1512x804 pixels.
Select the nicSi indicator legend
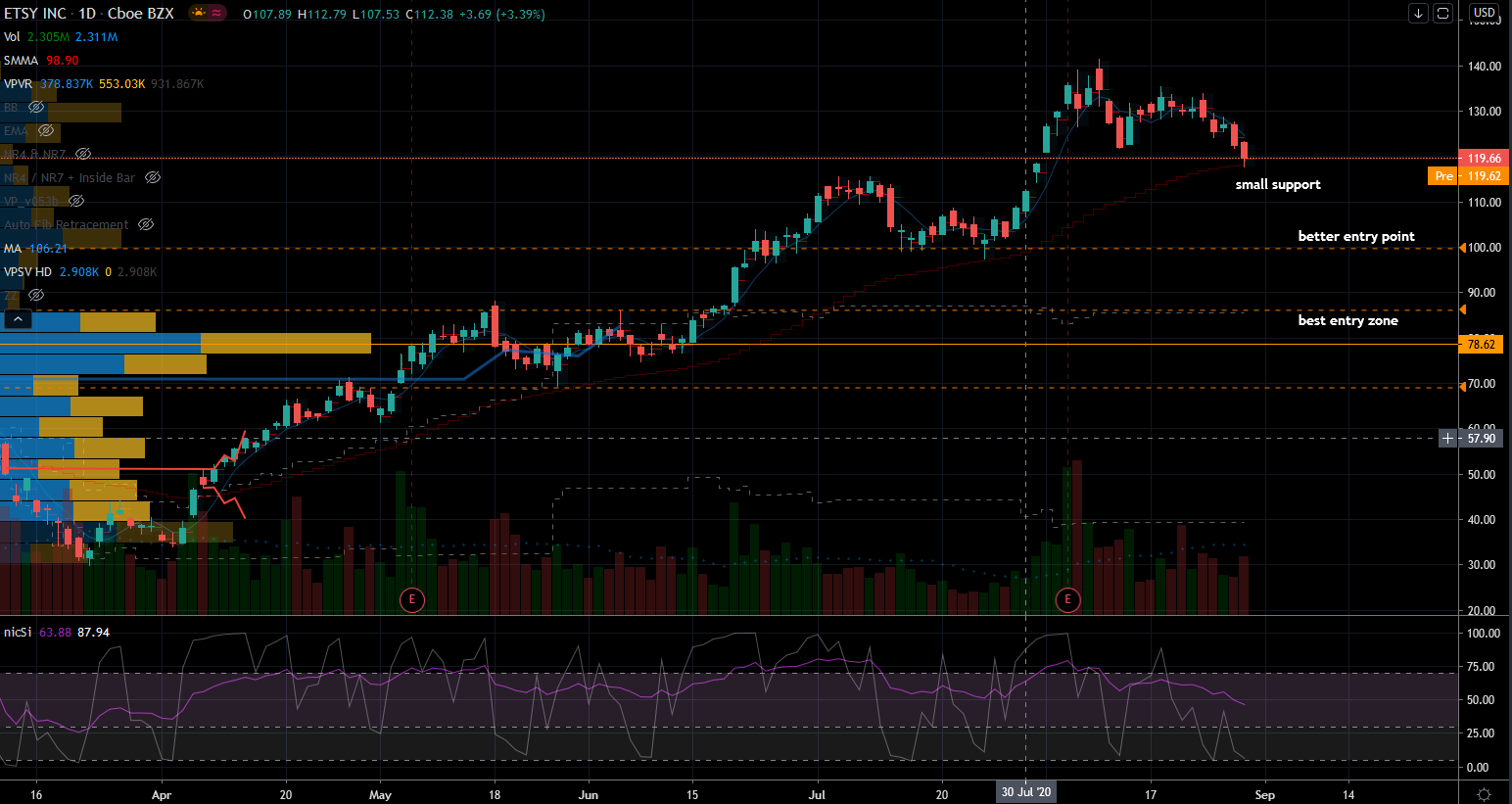click(x=18, y=633)
